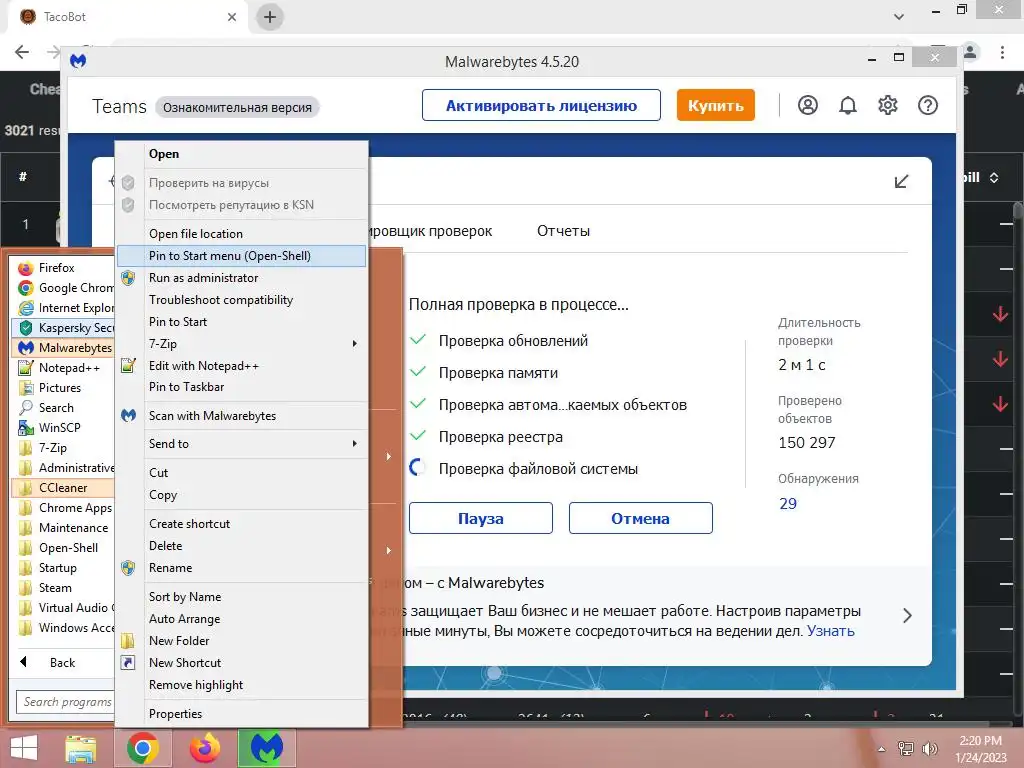Choose Rename in context menu
This screenshot has width=1024, height=768.
241,568
